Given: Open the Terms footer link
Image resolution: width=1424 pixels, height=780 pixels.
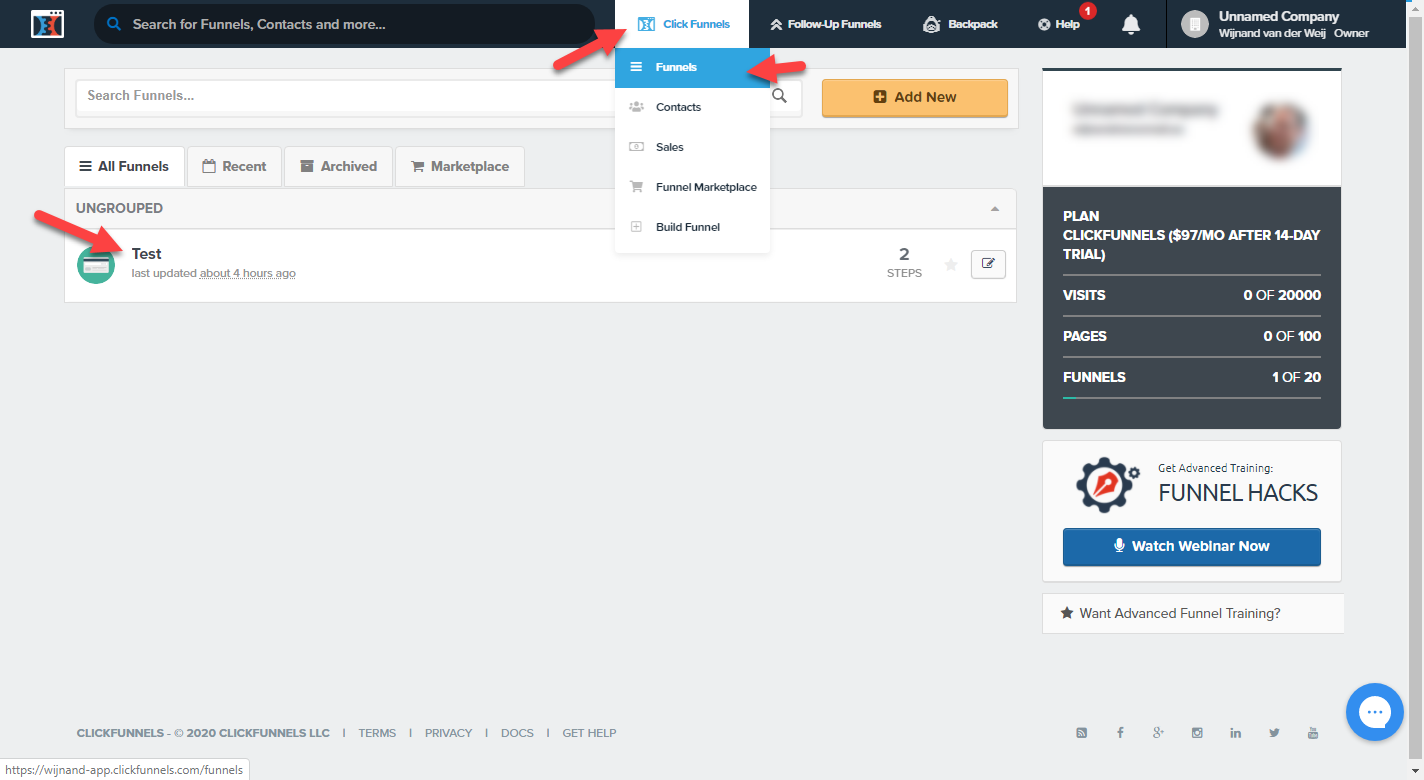Looking at the screenshot, I should 377,733.
